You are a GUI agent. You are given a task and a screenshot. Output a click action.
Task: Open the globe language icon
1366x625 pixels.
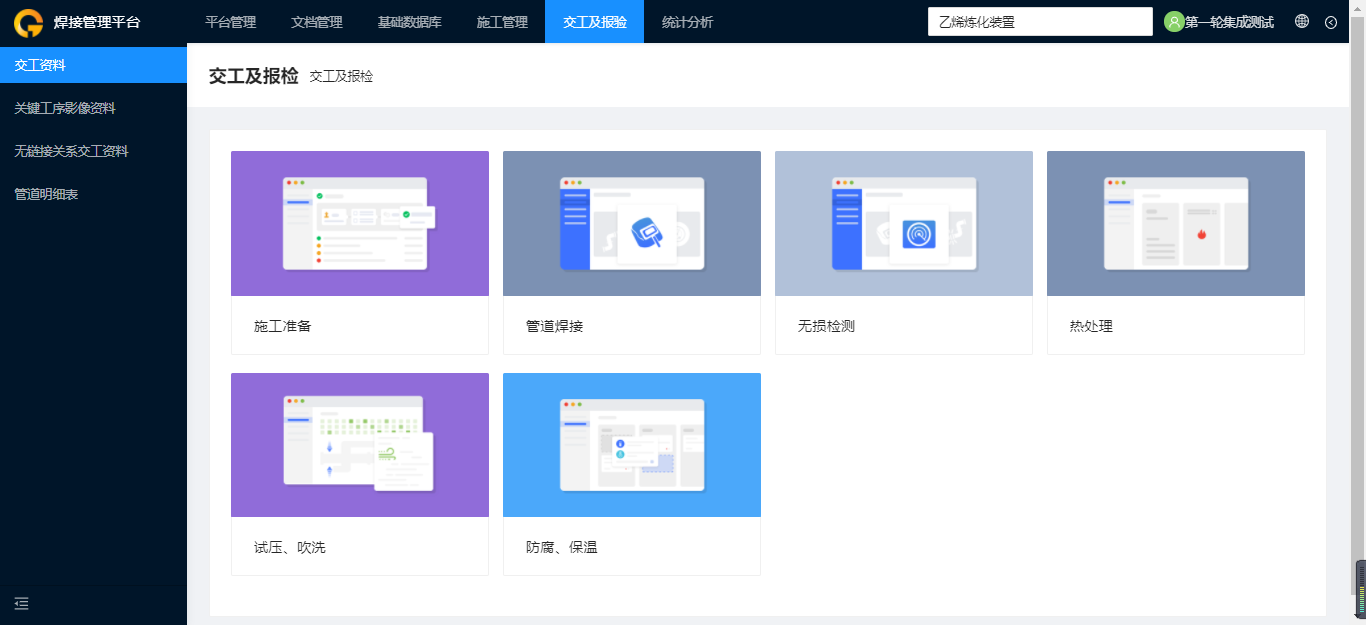(1302, 21)
